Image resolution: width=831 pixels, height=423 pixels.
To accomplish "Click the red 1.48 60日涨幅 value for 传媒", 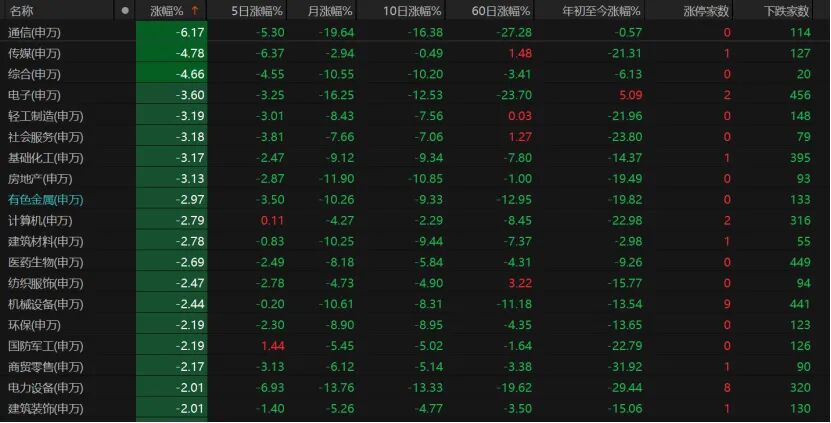I will [x=520, y=54].
